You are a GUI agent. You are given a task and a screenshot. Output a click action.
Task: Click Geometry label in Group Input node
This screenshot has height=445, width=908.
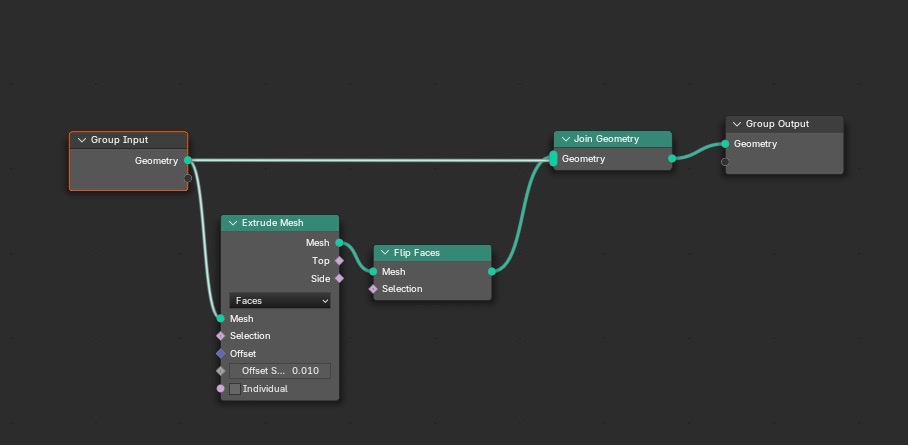pos(156,161)
